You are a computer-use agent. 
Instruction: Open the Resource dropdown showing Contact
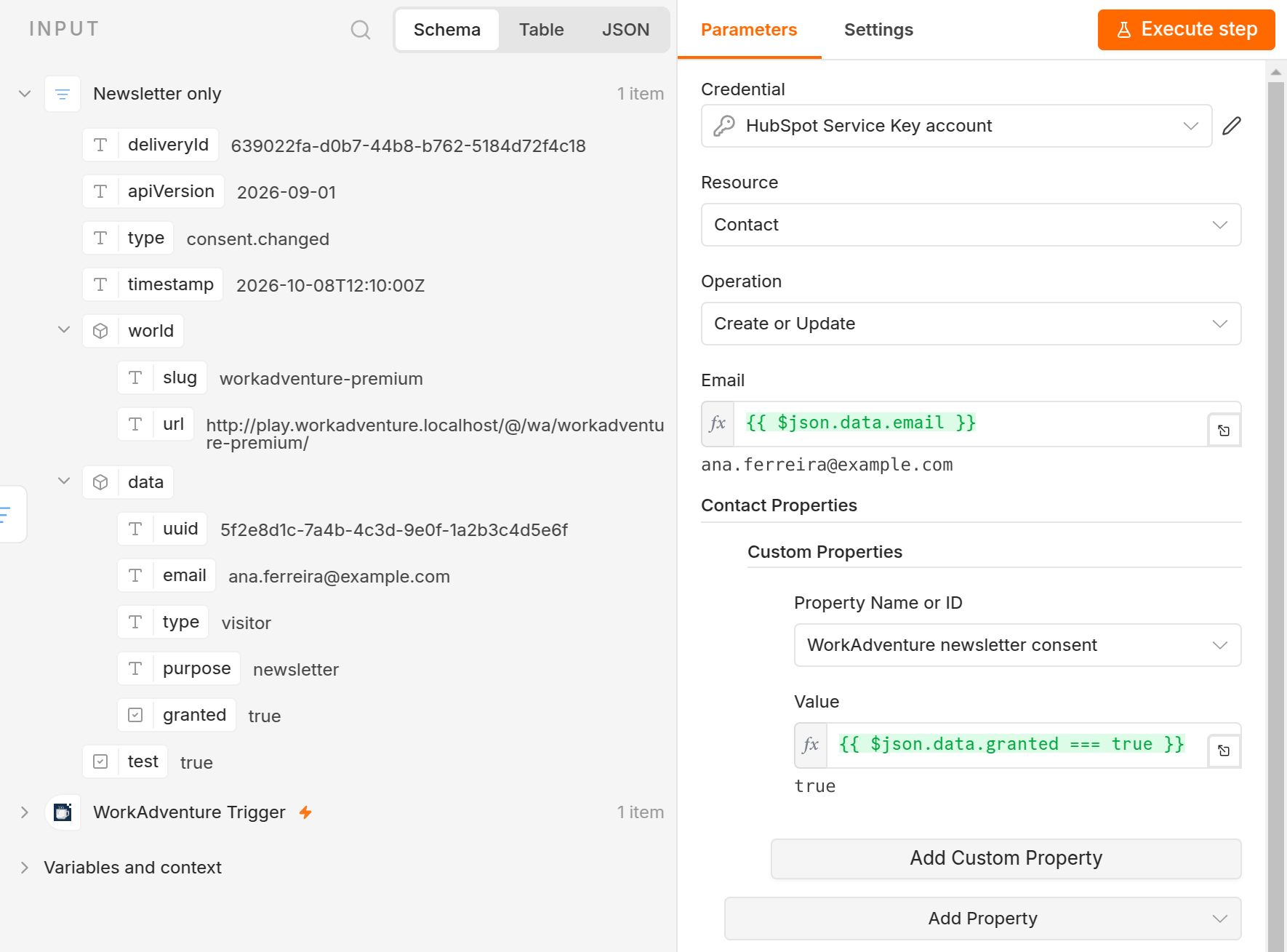coord(971,225)
